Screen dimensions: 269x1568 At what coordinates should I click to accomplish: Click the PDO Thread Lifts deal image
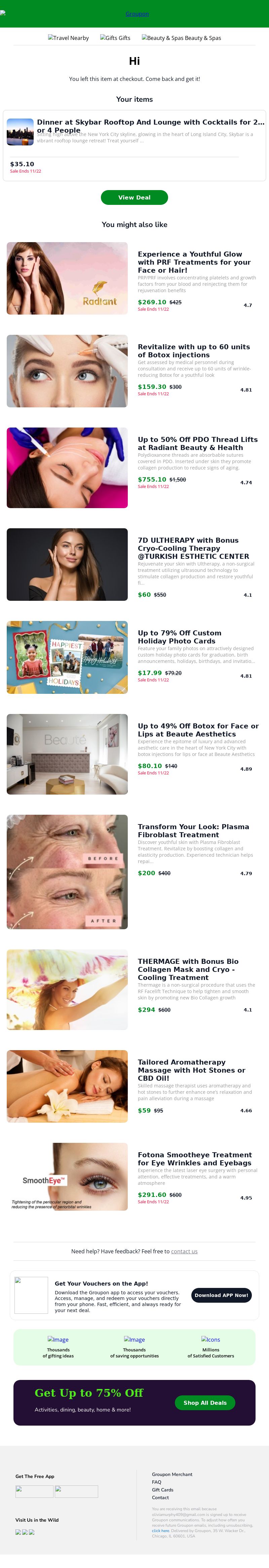point(67,467)
